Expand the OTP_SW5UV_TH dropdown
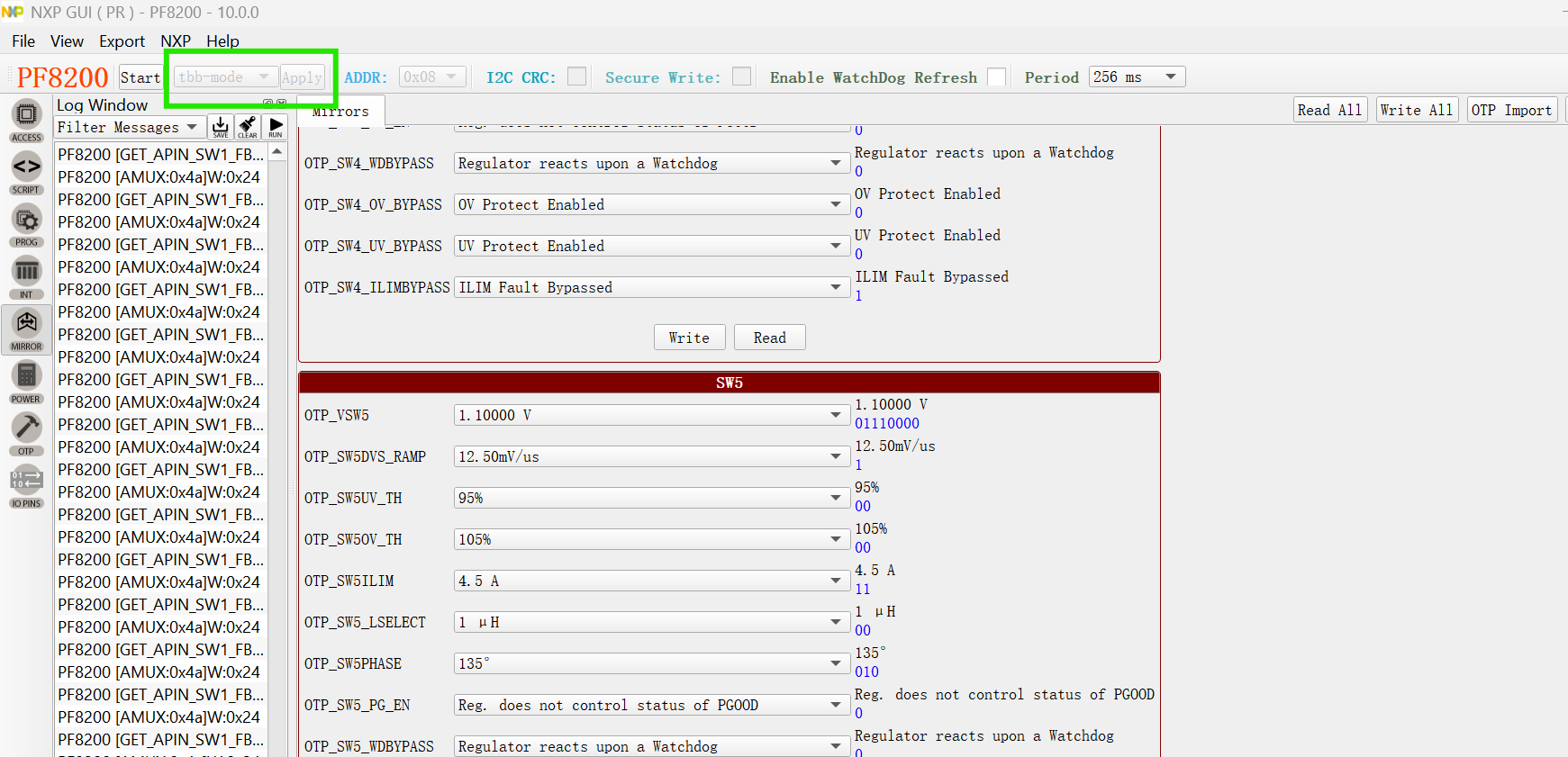The image size is (1568, 757). 651,498
